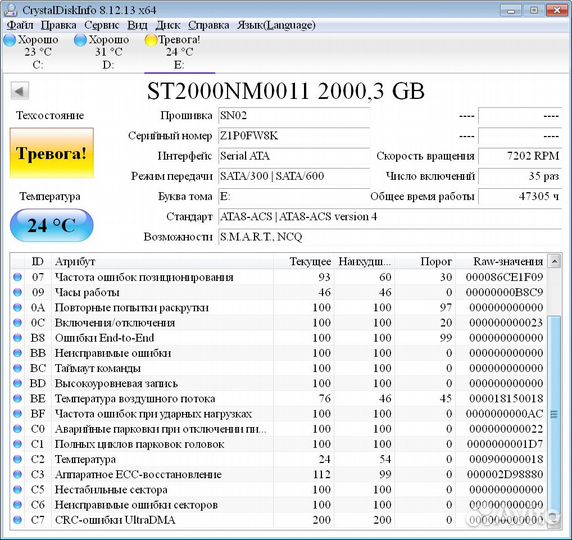Viewport: 572px width, 540px height.
Task: Click the Буква тома field E:
Action: point(294,196)
